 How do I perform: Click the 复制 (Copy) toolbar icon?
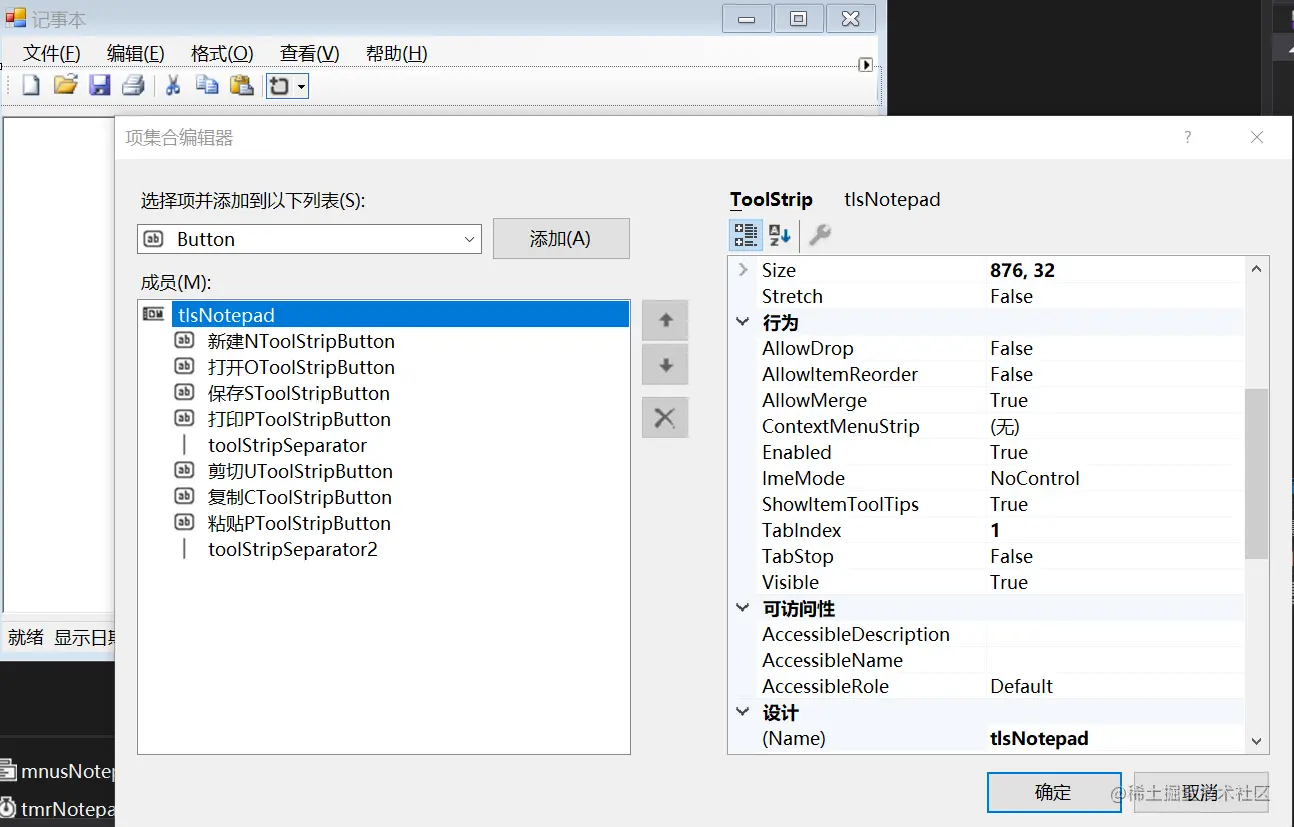(207, 85)
